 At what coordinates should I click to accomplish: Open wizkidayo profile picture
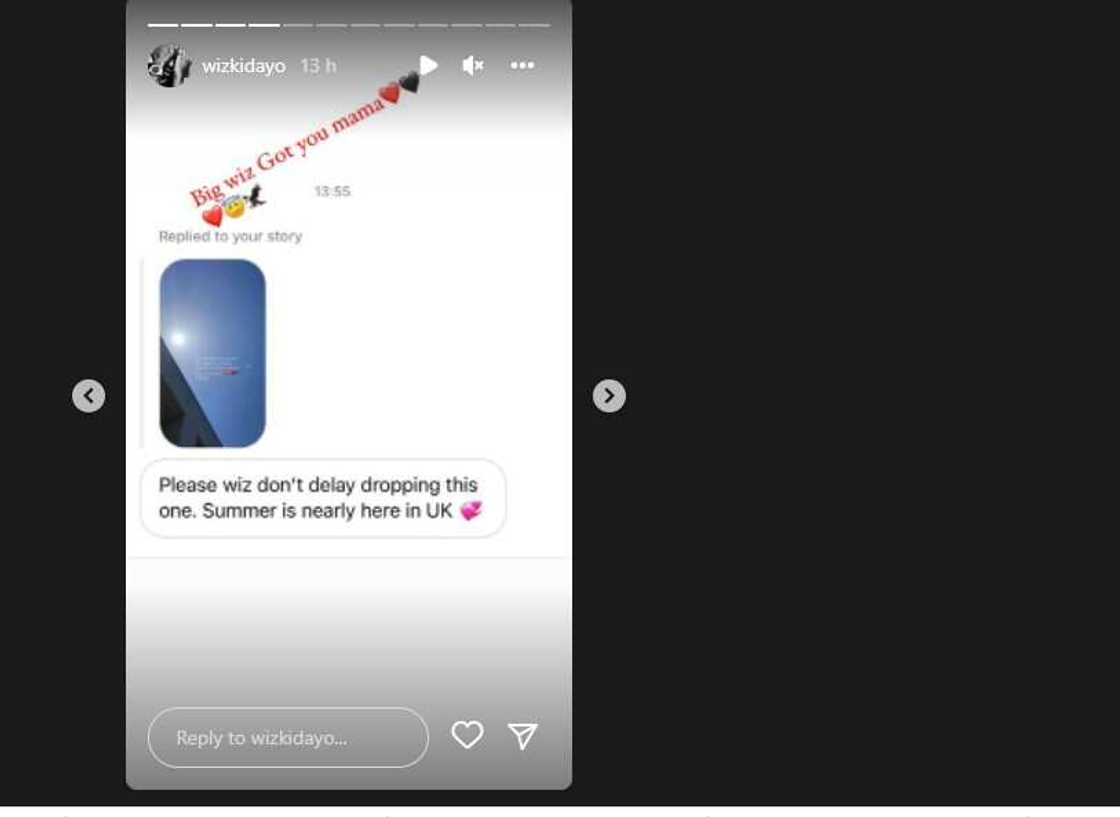point(169,66)
